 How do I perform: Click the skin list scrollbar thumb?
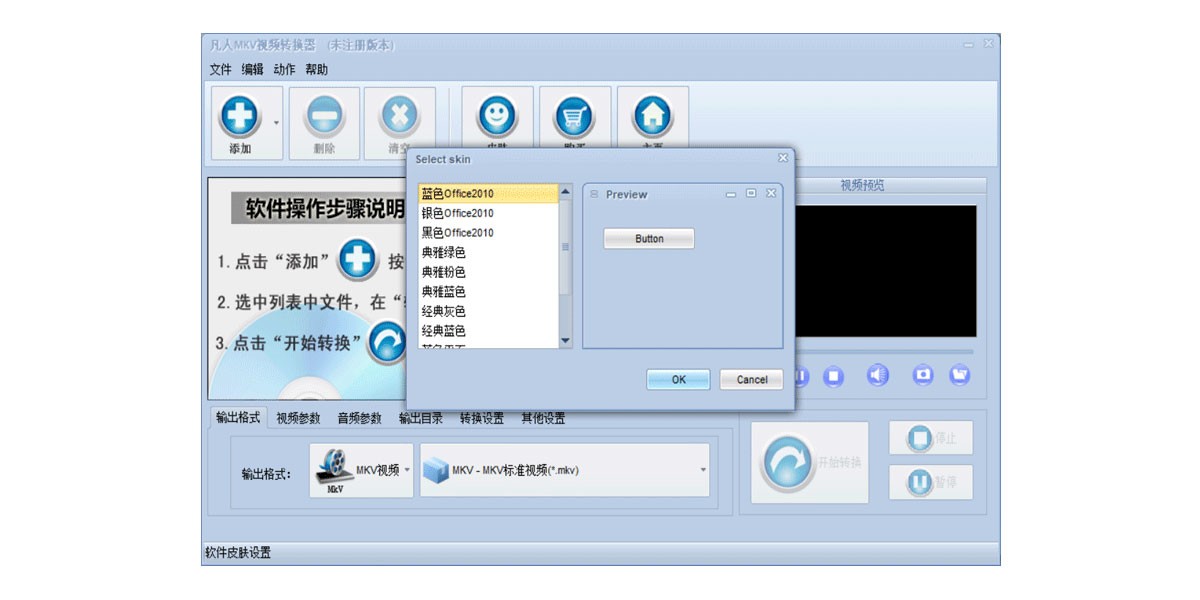coord(565,247)
